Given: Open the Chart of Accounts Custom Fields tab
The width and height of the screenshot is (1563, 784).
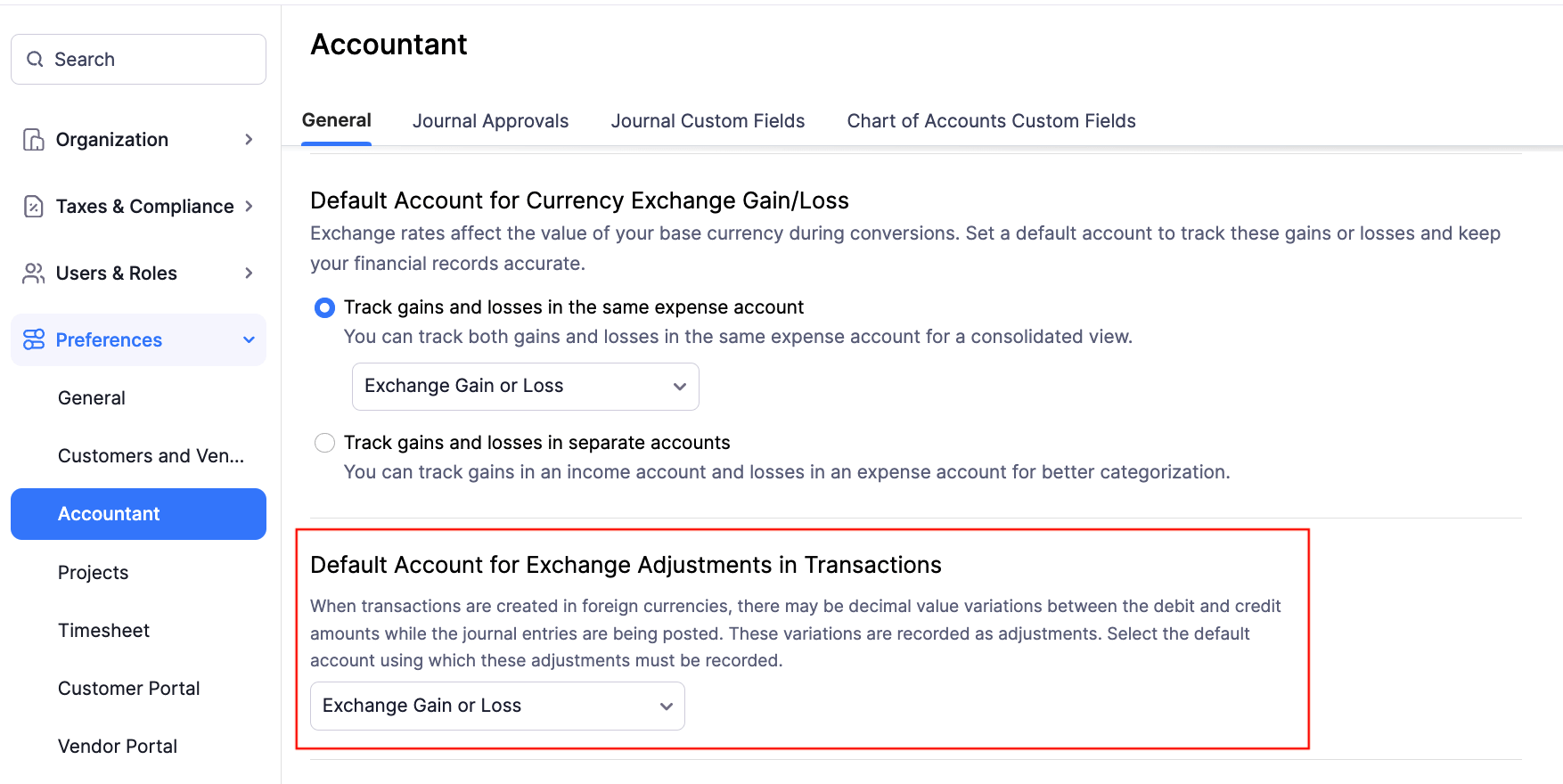Looking at the screenshot, I should click(991, 120).
